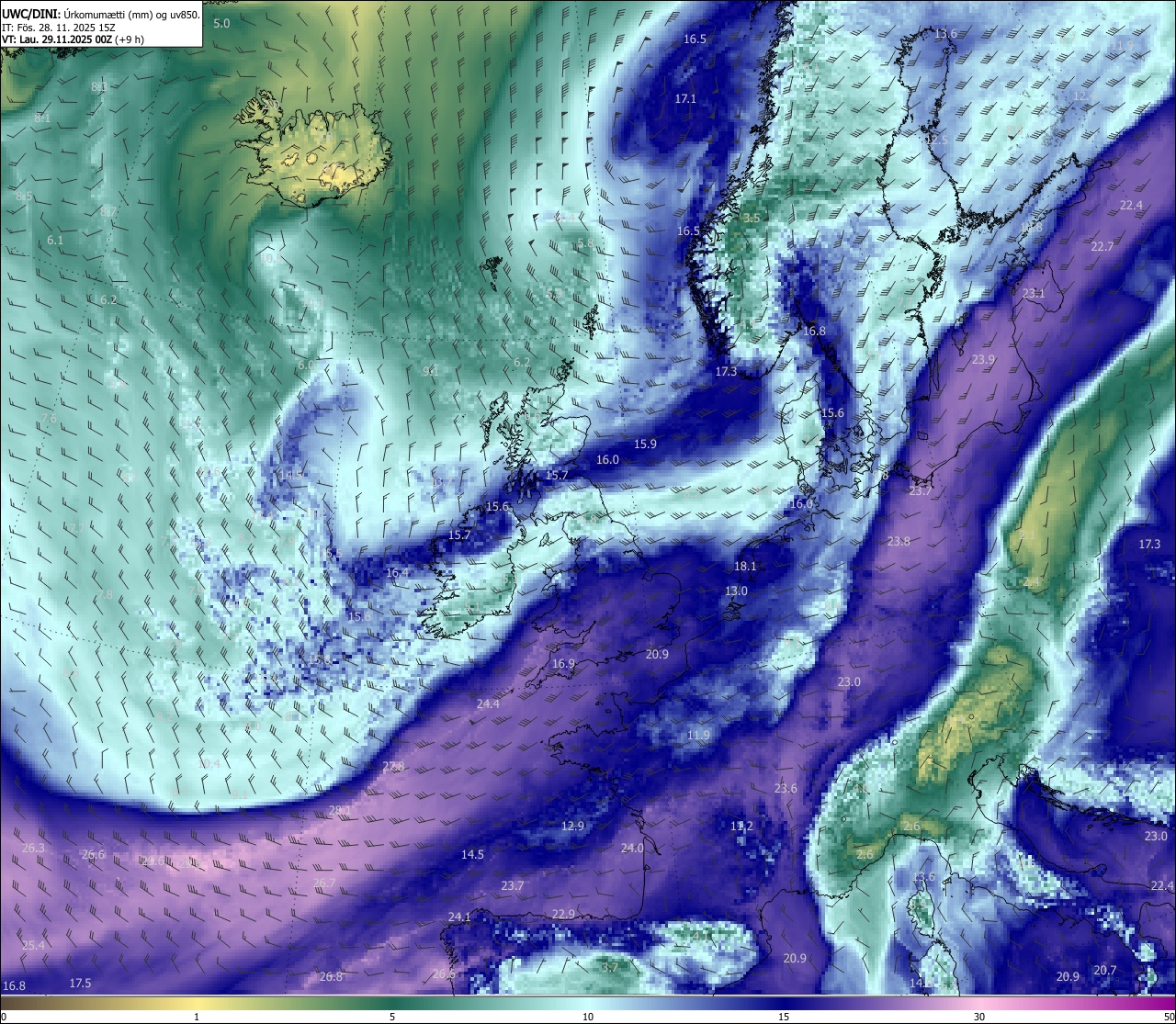Click the '18.1' map value
The height and width of the screenshot is (1024, 1176).
click(745, 567)
